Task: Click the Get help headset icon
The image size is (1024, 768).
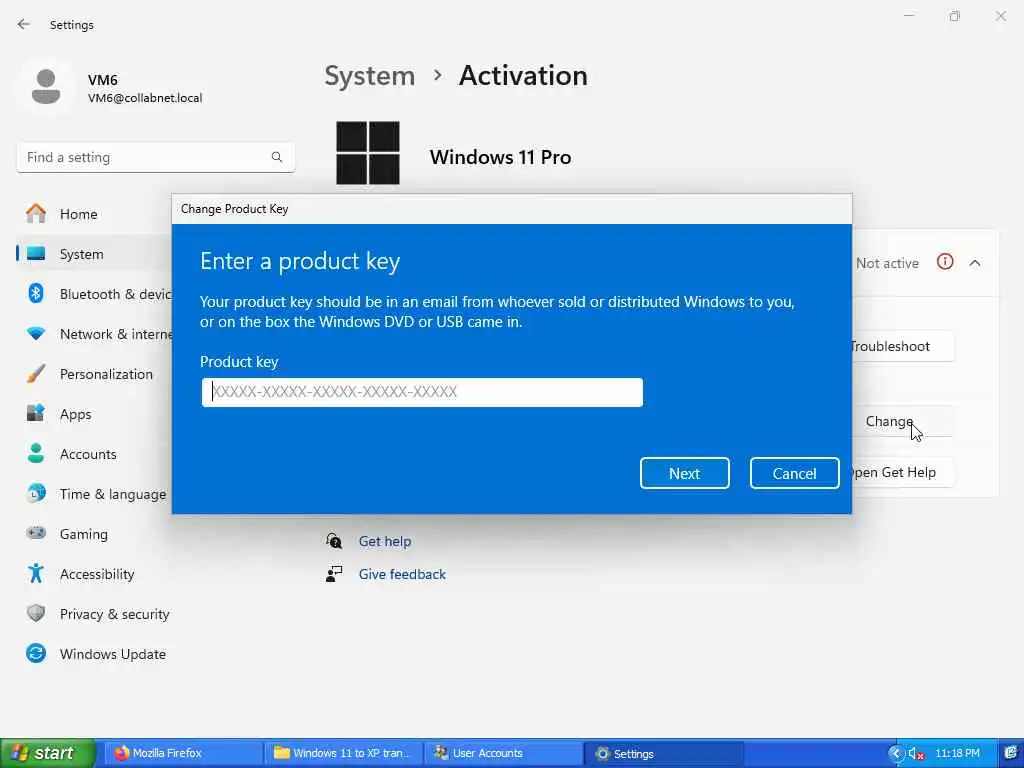Action: [x=334, y=541]
